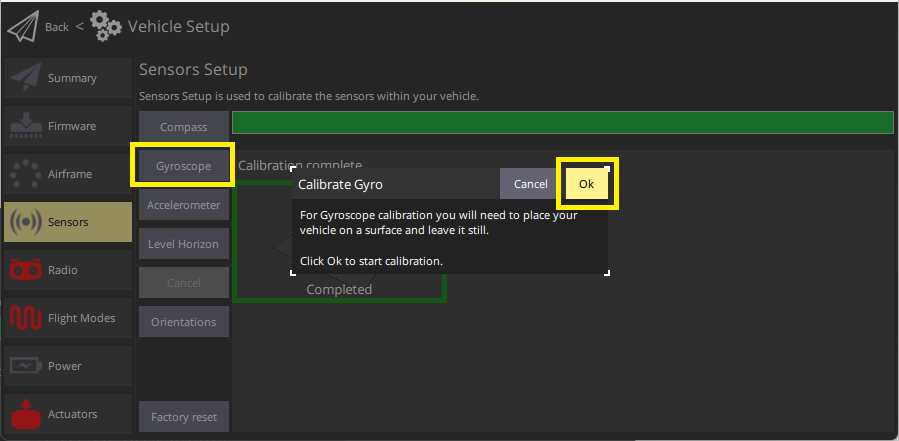This screenshot has width=899, height=441.
Task: Select the Power battery icon
Action: [25, 366]
